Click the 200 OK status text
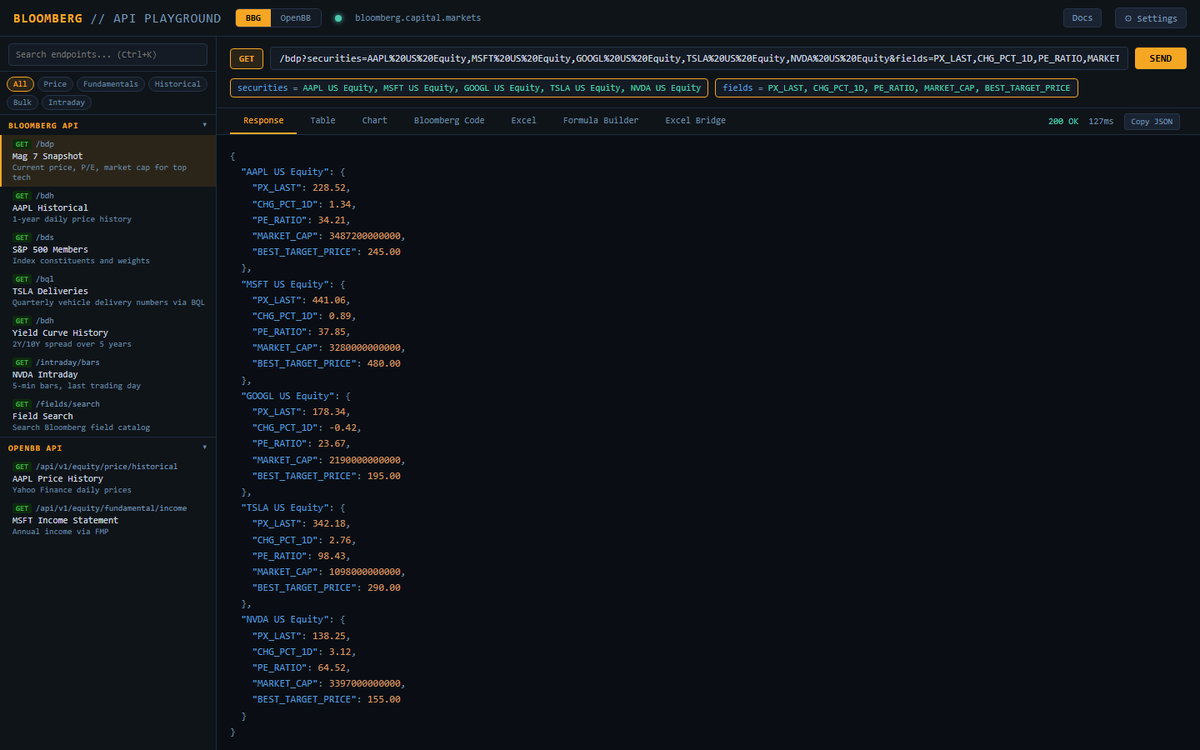The width and height of the screenshot is (1200, 750). point(1063,121)
